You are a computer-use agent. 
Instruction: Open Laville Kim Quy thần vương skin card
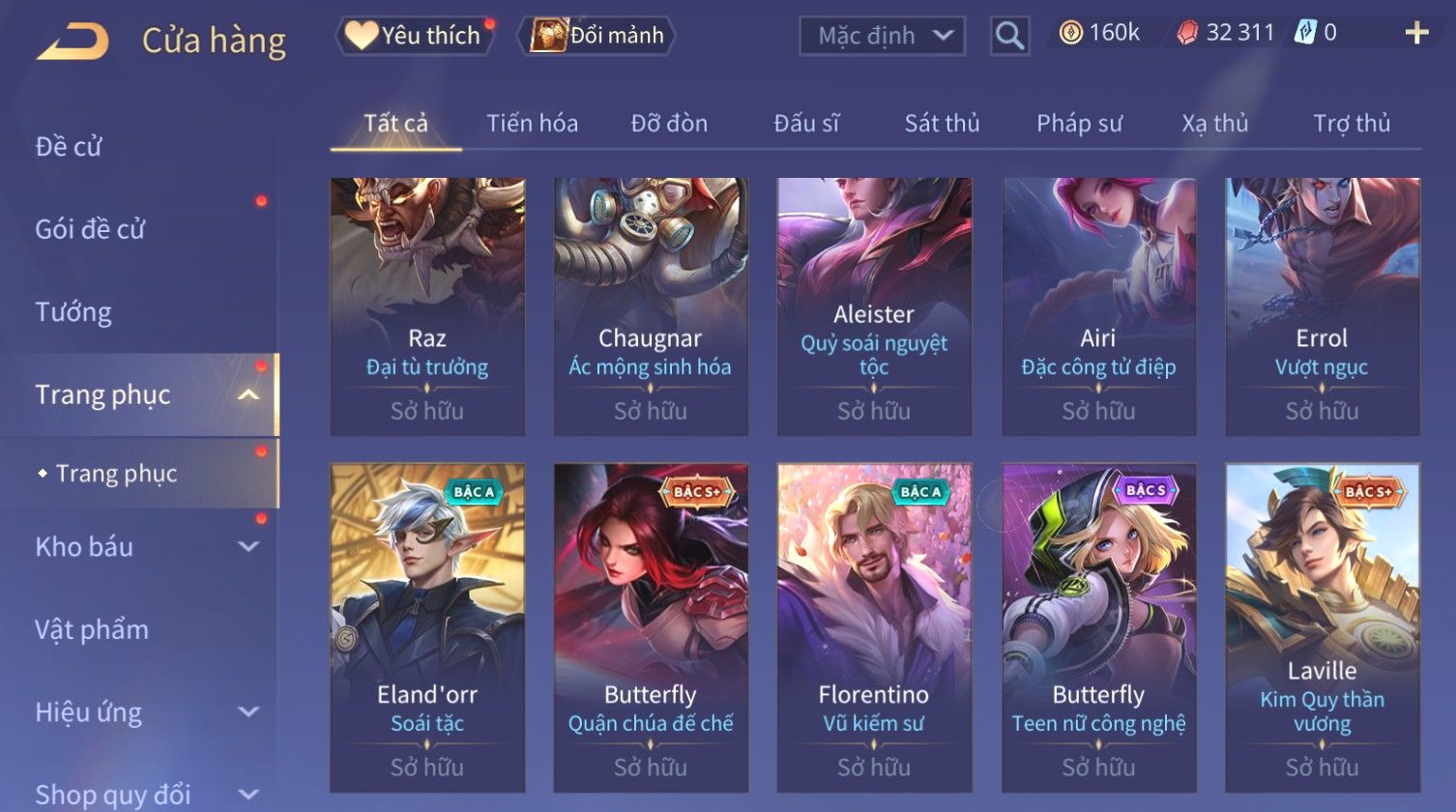(1322, 628)
